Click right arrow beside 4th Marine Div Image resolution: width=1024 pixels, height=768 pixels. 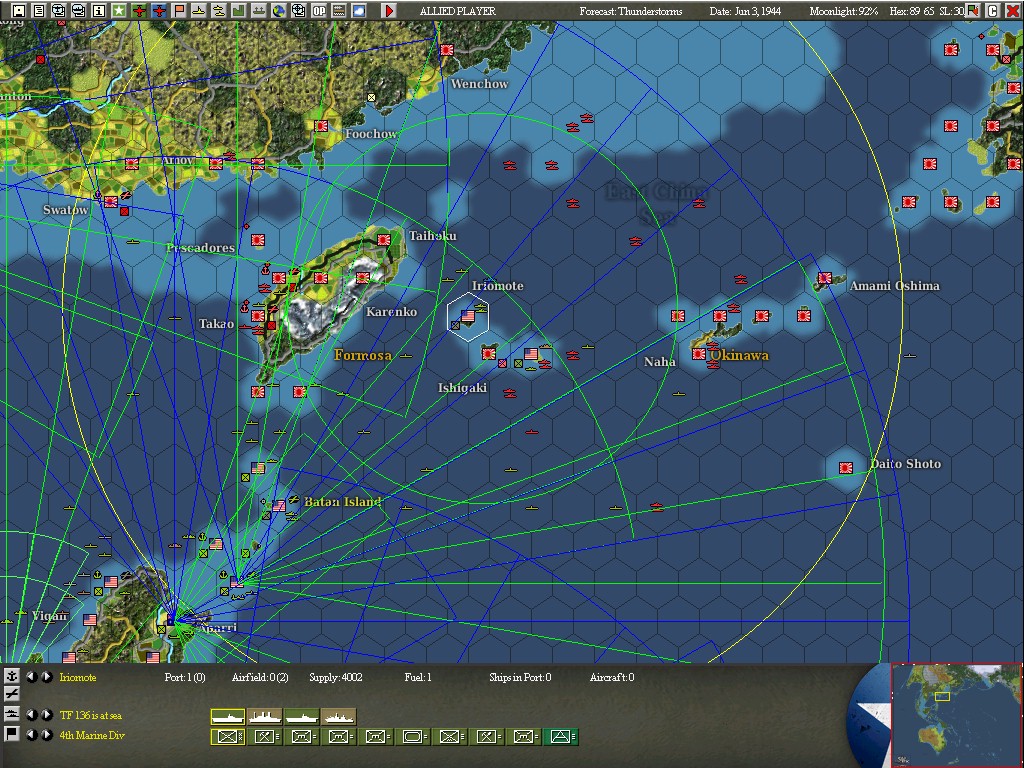click(x=47, y=734)
